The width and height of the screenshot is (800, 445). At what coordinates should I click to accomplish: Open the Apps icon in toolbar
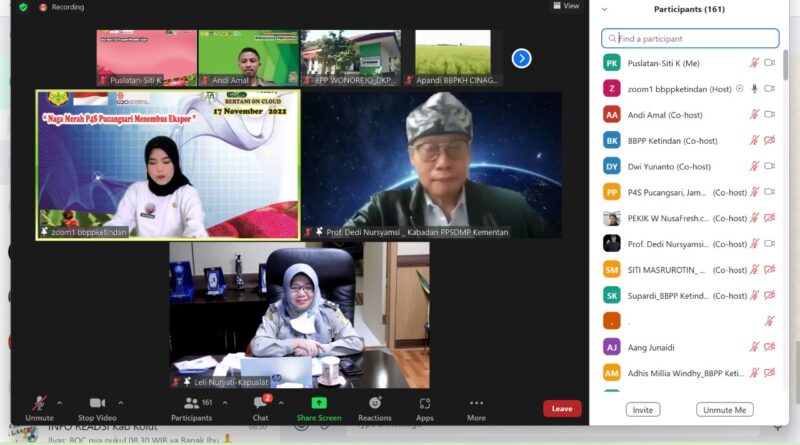425,407
